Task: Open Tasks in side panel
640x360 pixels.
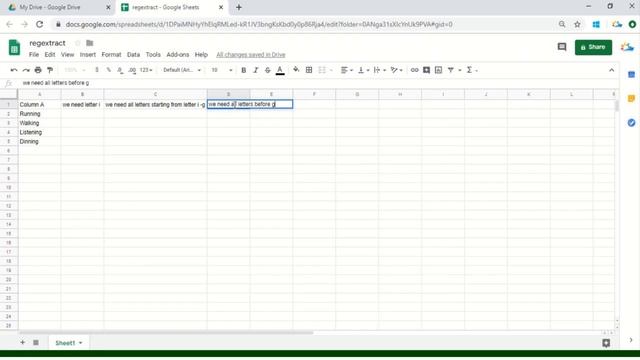Action: click(631, 123)
